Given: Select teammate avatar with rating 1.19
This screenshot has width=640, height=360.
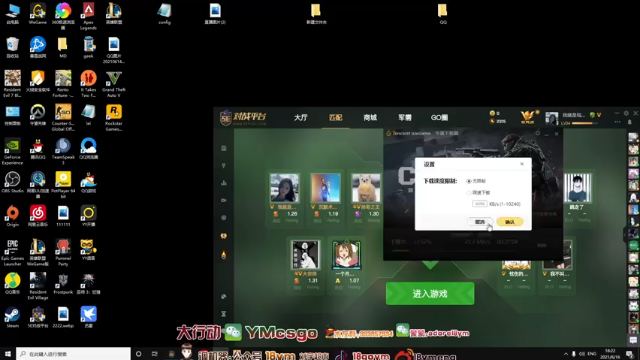Looking at the screenshot, I should coord(325,188).
